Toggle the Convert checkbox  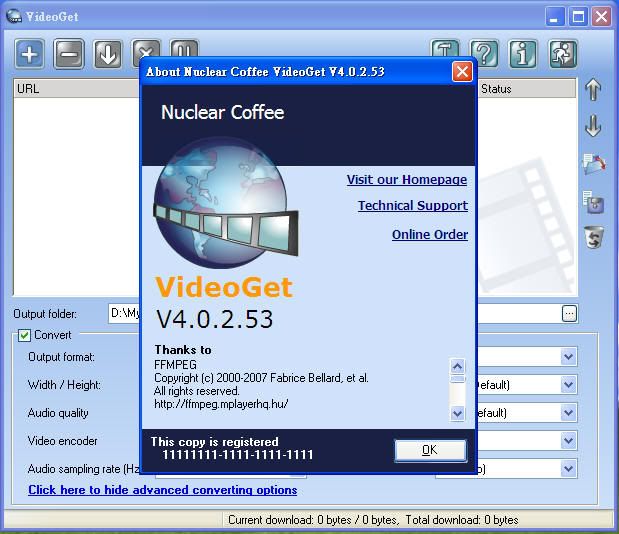tap(25, 335)
